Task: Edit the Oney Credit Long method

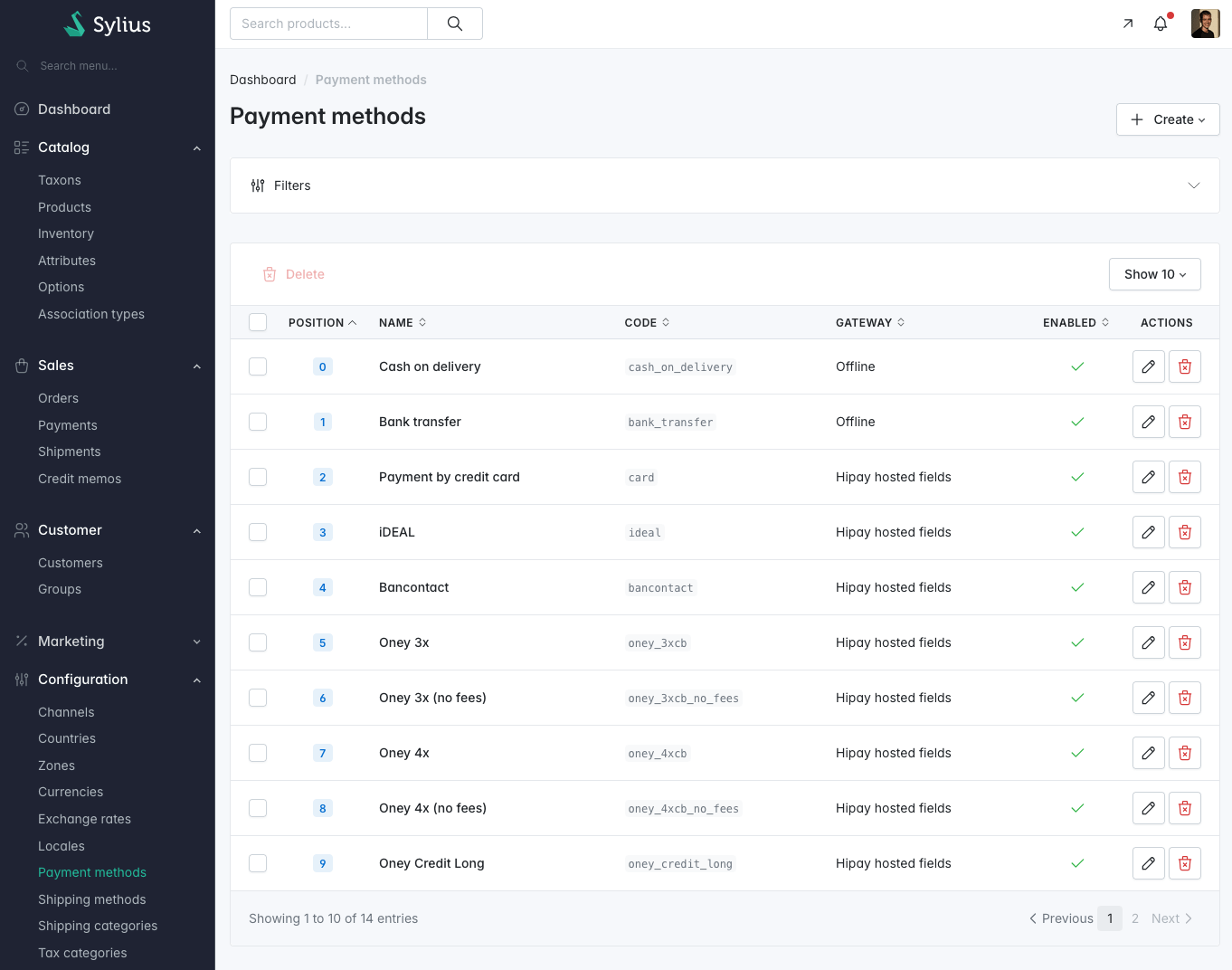Action: [x=1148, y=863]
